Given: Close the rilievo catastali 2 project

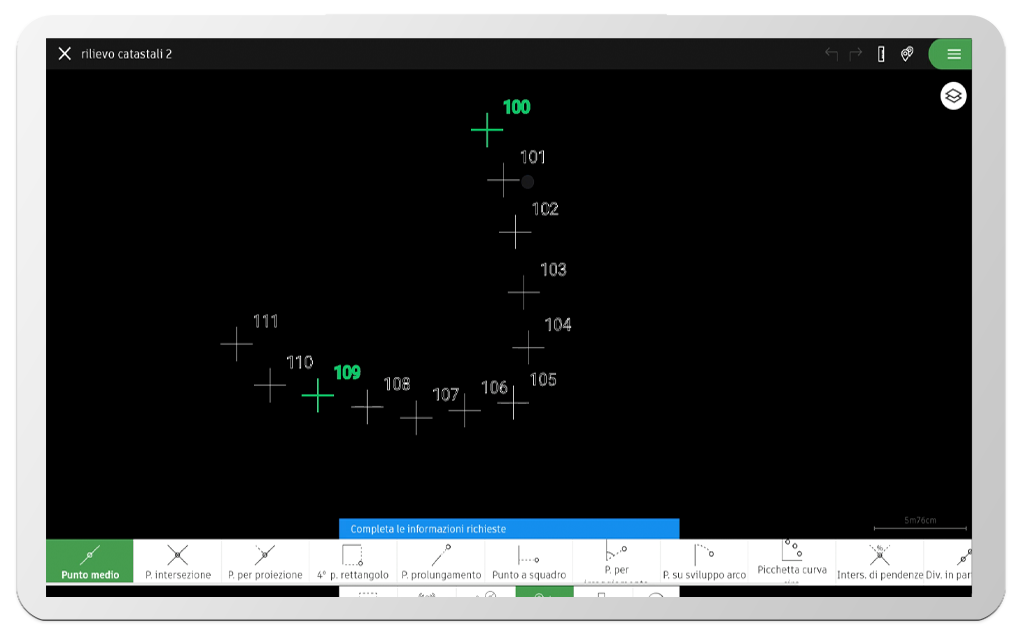Looking at the screenshot, I should click(x=65, y=54).
